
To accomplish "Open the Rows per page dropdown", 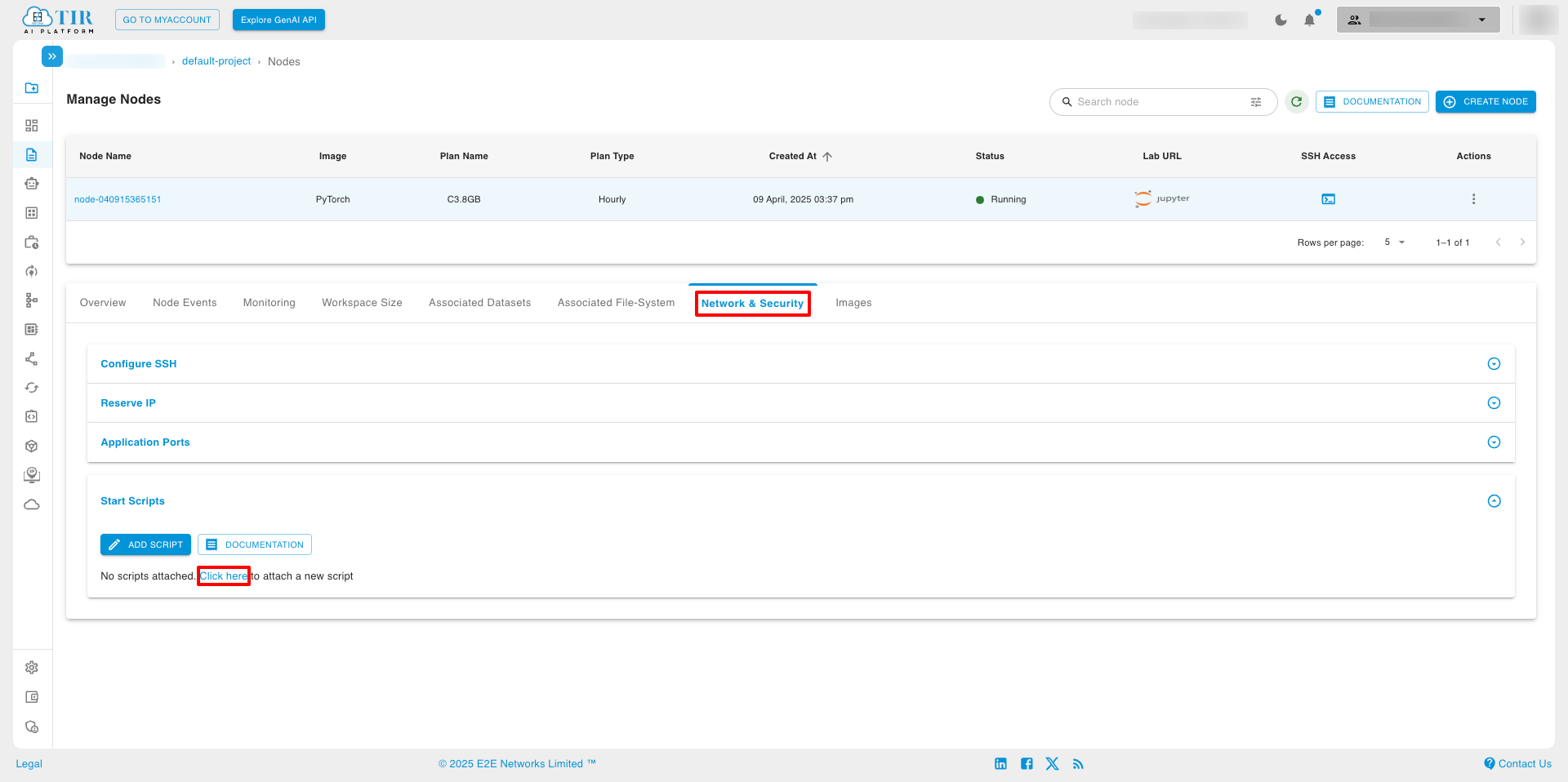I will point(1395,242).
